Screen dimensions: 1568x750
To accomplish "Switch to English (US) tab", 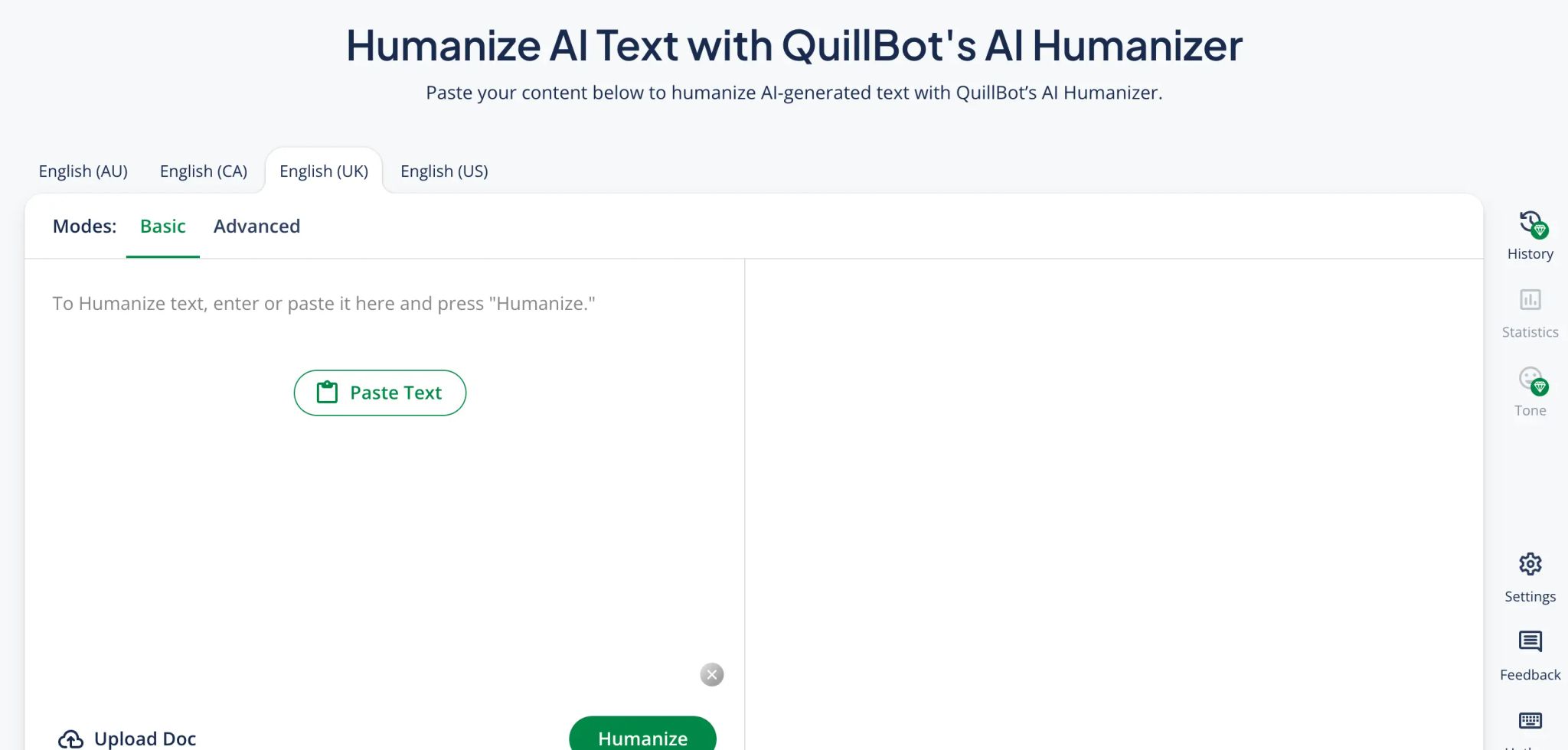I will 444,171.
